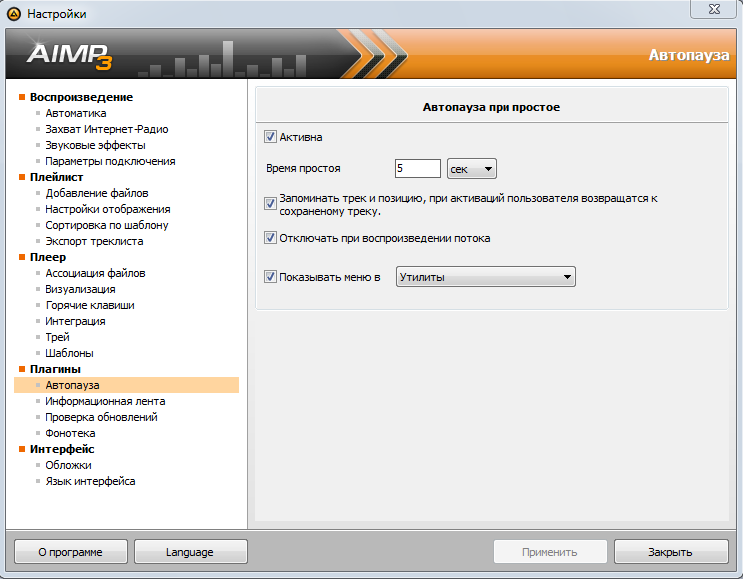Click the О программе button
743x579 pixels.
coord(71,552)
